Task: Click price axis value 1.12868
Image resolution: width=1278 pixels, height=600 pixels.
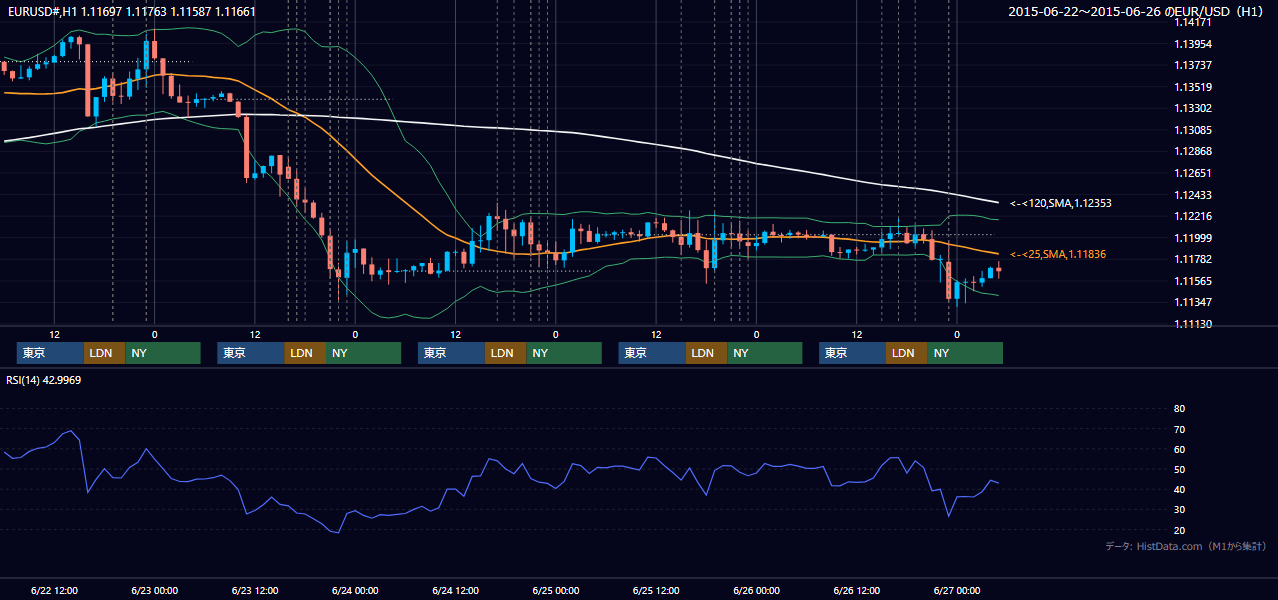Action: [x=1193, y=151]
